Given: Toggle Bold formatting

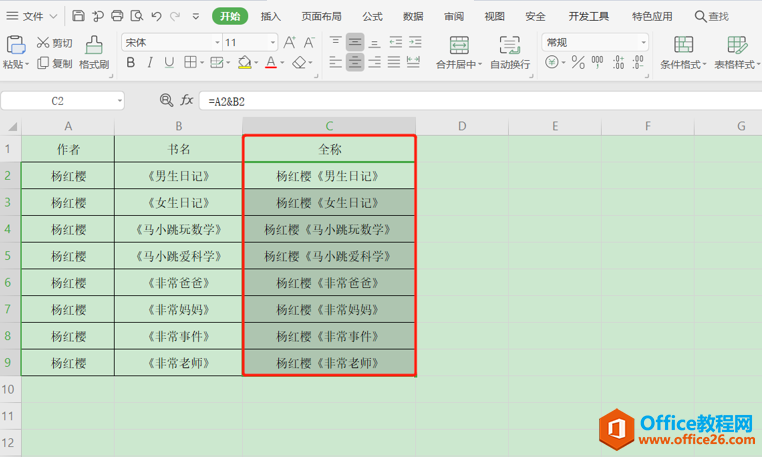Looking at the screenshot, I should coord(130,62).
